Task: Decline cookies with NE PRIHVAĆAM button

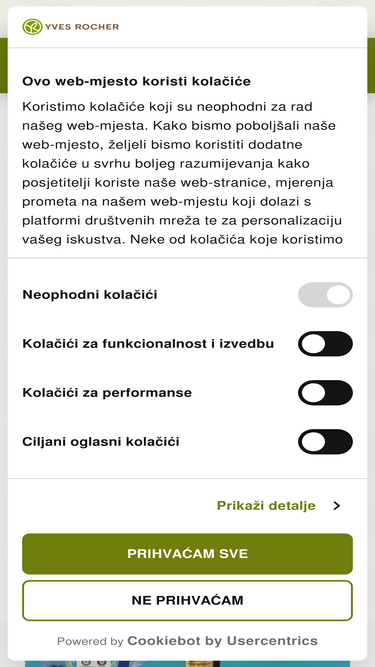Action: coord(188,600)
